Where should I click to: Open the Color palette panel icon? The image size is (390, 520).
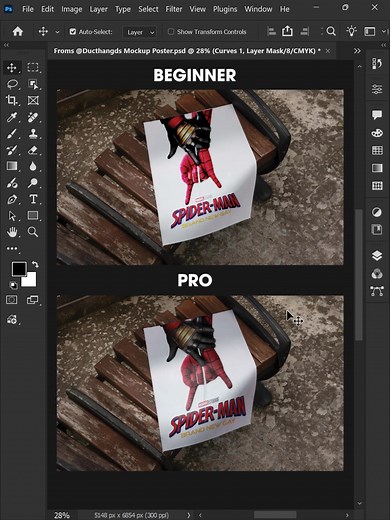click(377, 133)
